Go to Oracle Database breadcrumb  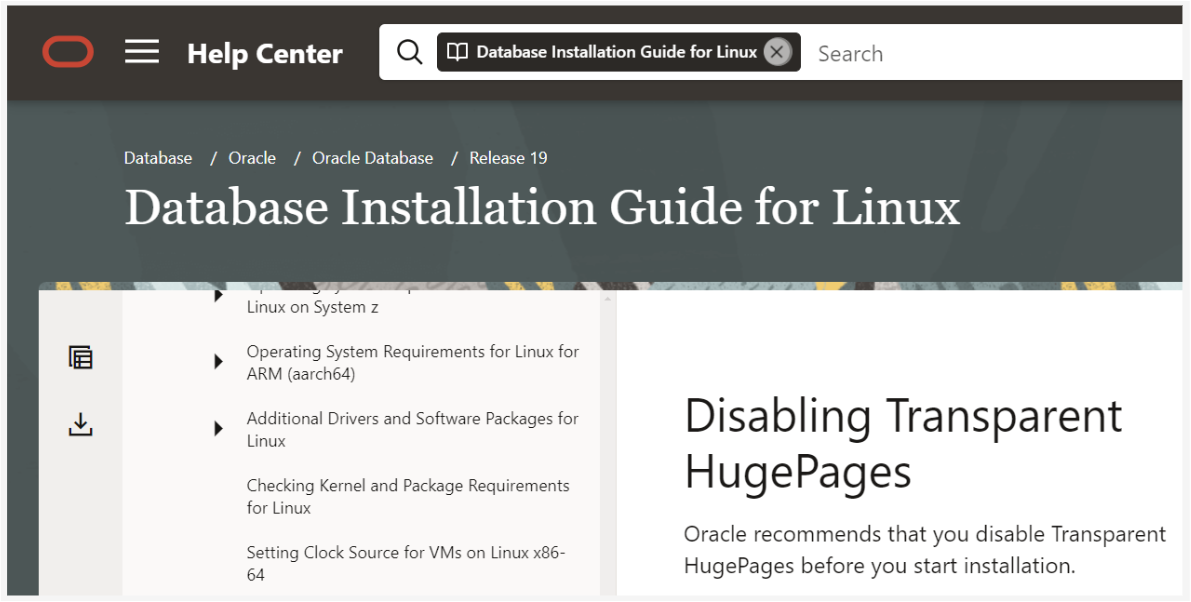[x=373, y=158]
